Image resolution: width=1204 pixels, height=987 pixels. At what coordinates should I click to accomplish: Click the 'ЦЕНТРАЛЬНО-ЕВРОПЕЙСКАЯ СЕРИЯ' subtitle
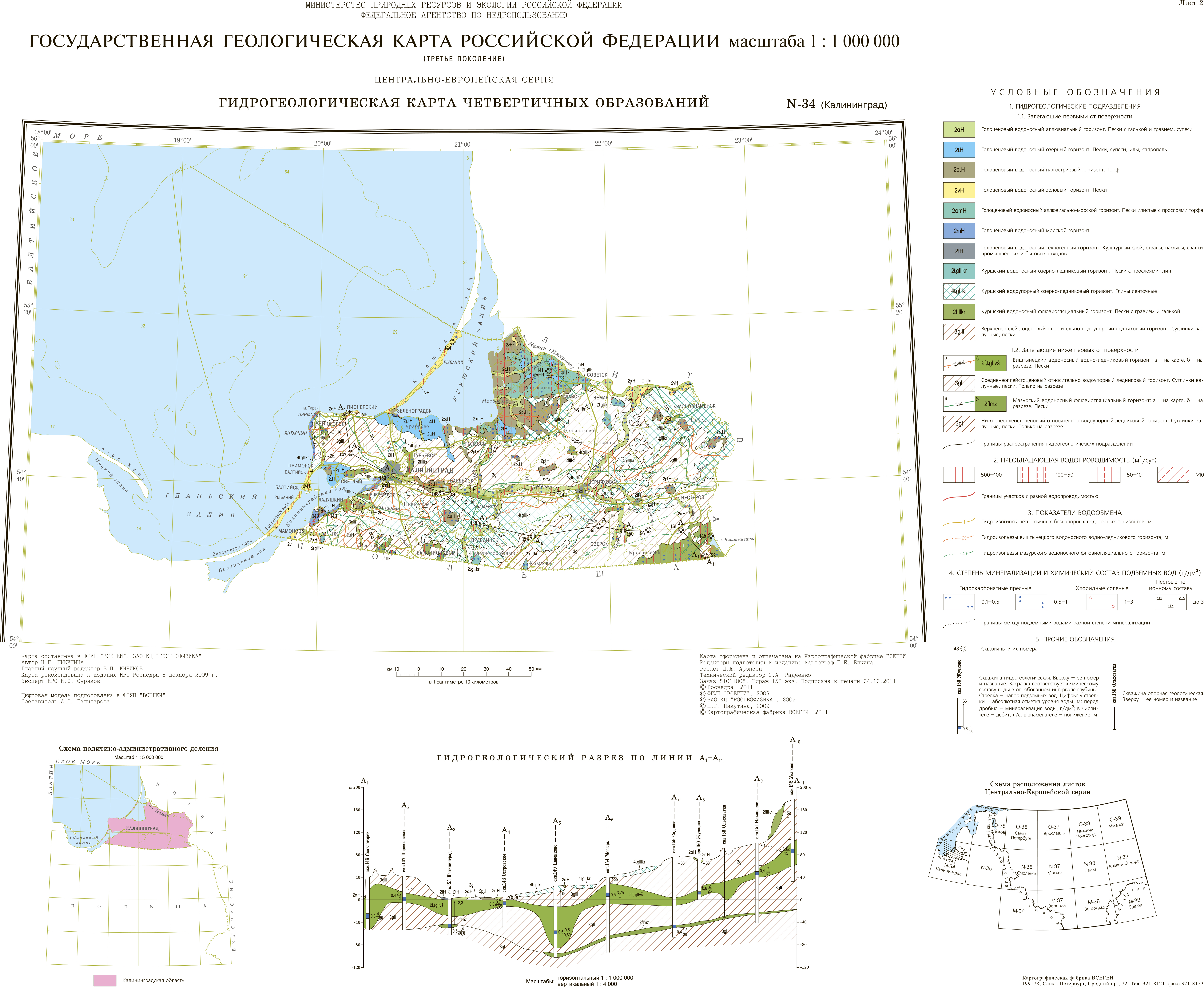(464, 80)
